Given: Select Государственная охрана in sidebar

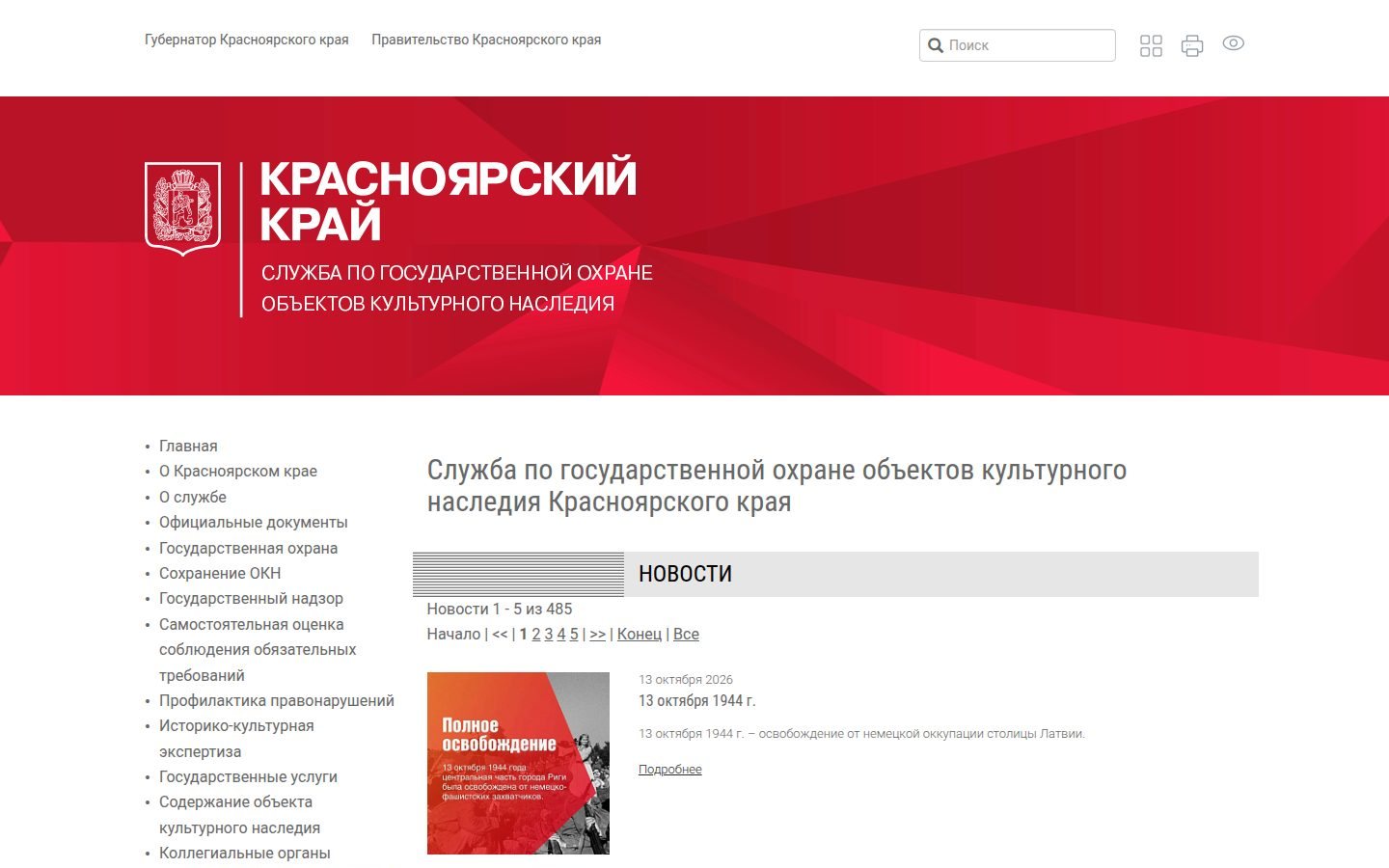Looking at the screenshot, I should coord(249,548).
